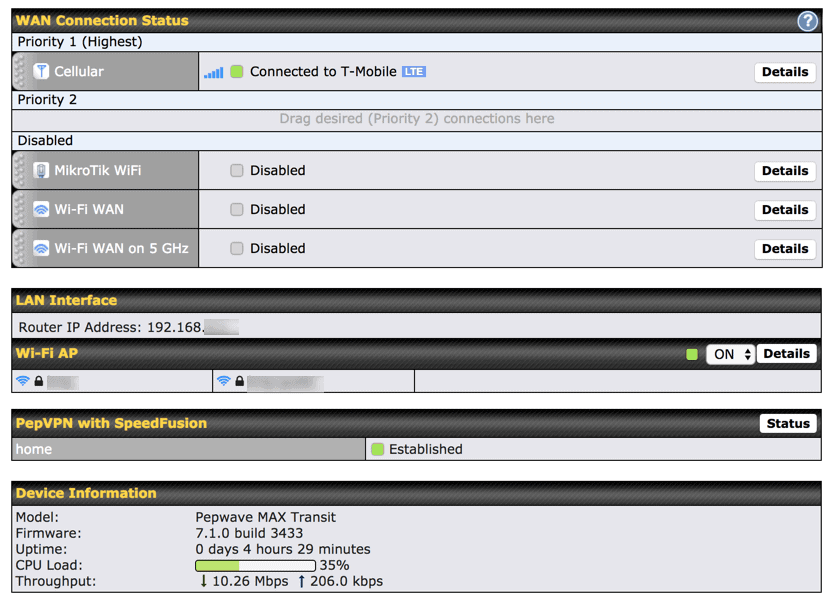Click the Wi-Fi WAN on 5 GHz label
839x610 pixels.
coord(121,249)
